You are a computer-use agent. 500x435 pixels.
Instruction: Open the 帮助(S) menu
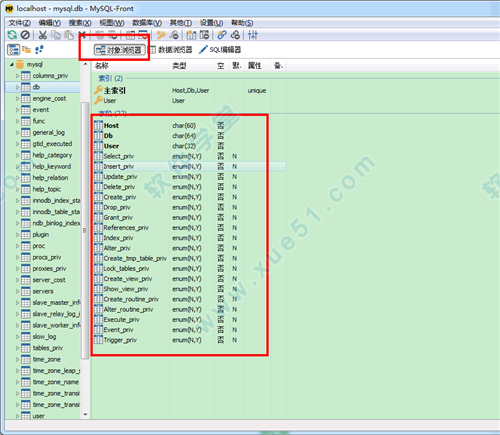[242, 23]
